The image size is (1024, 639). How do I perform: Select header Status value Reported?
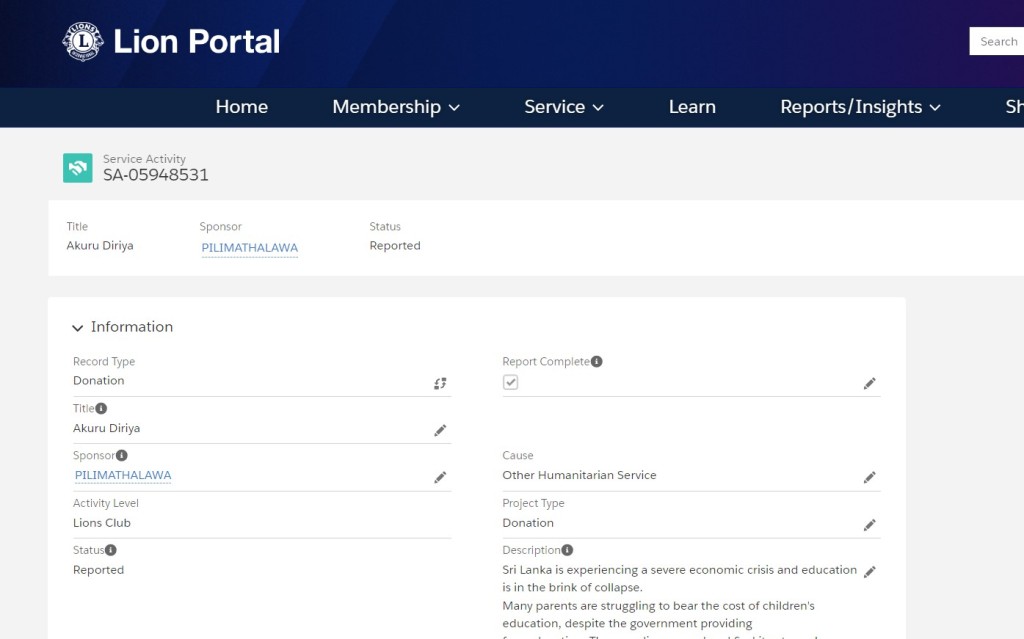pyautogui.click(x=395, y=246)
